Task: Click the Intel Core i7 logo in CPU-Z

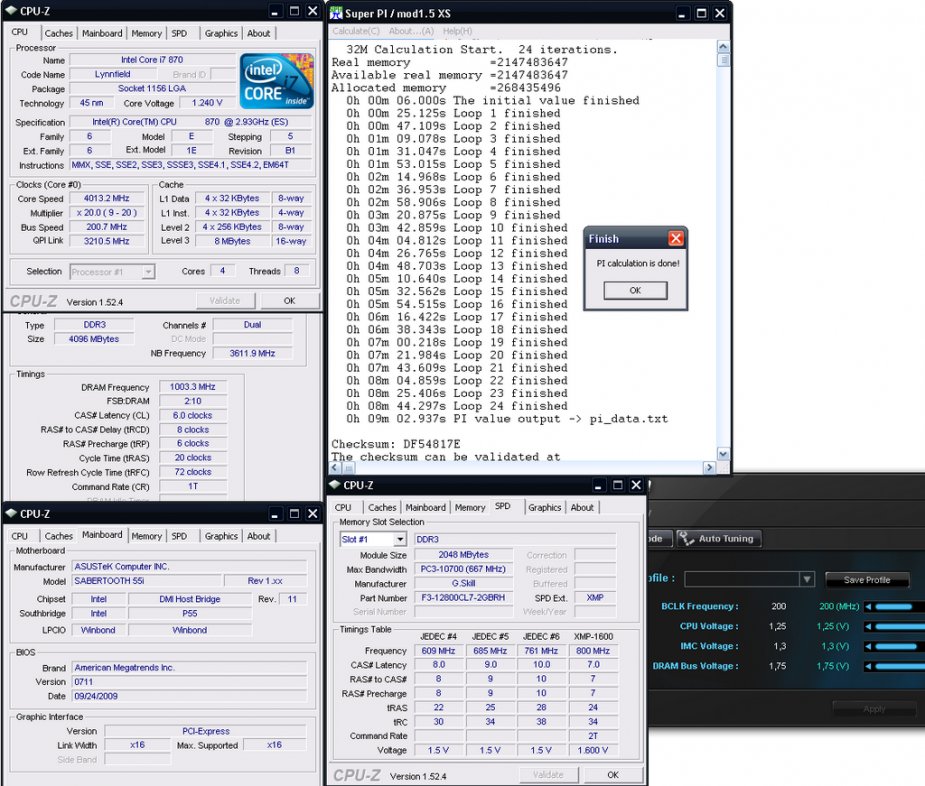Action: point(277,81)
